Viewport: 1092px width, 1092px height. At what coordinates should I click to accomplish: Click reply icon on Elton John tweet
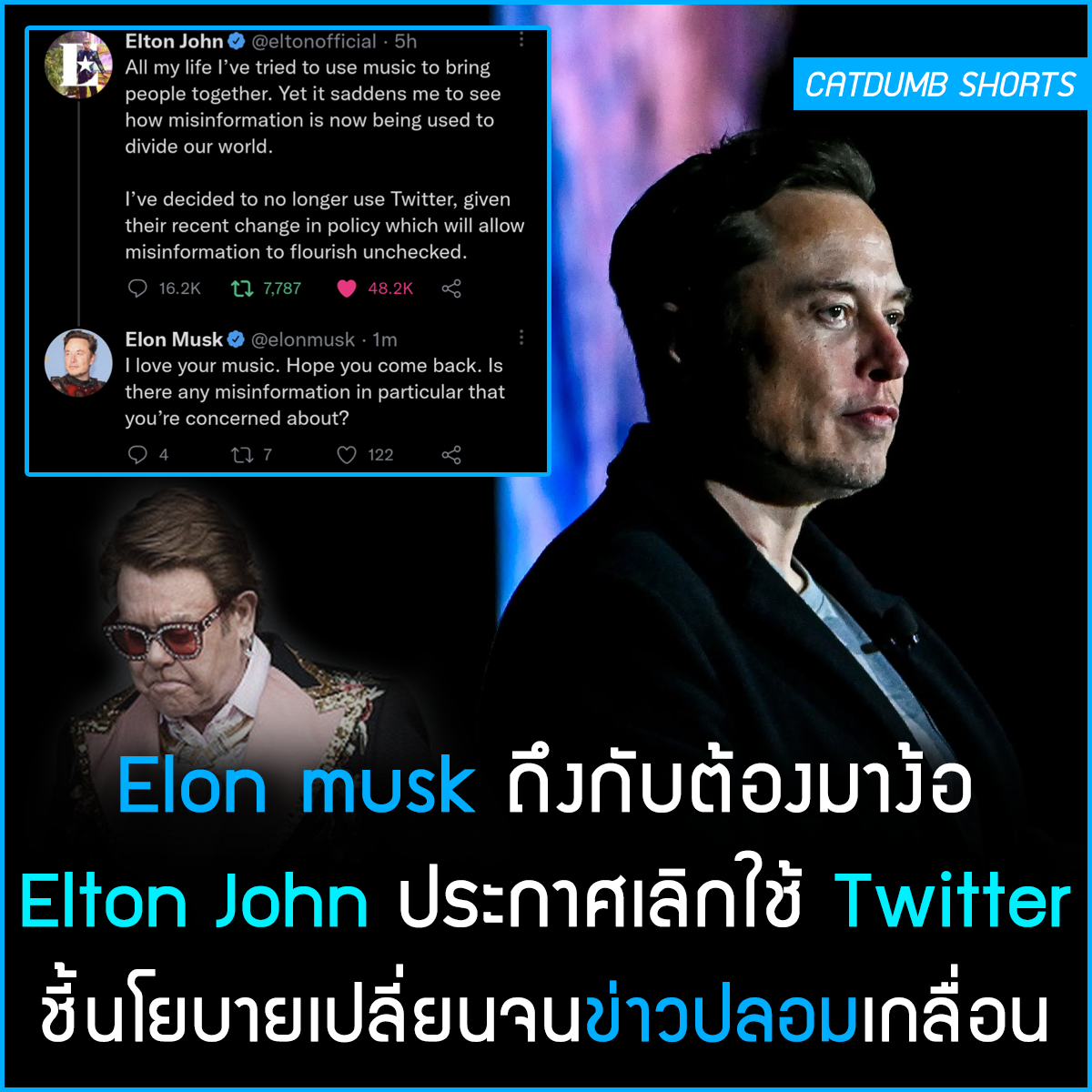click(x=137, y=288)
